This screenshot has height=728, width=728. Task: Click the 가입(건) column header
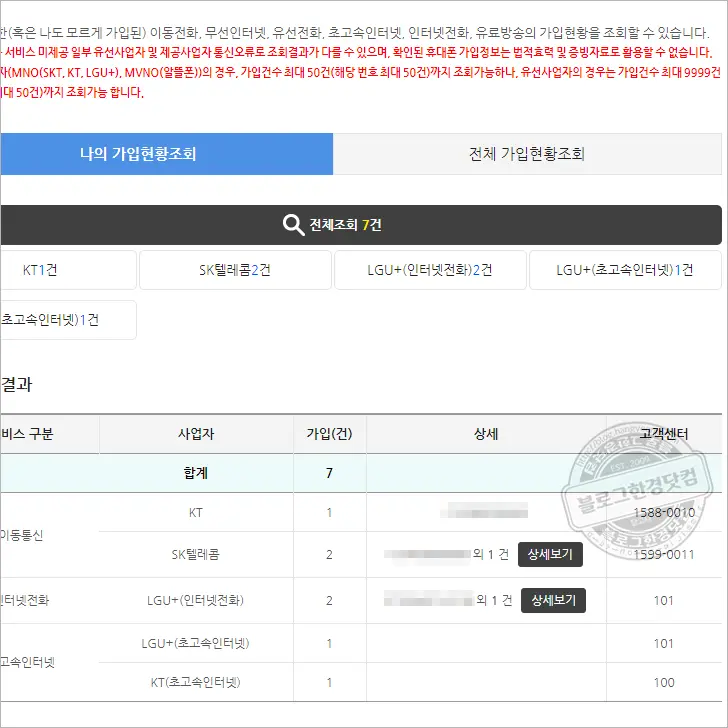(x=329, y=434)
